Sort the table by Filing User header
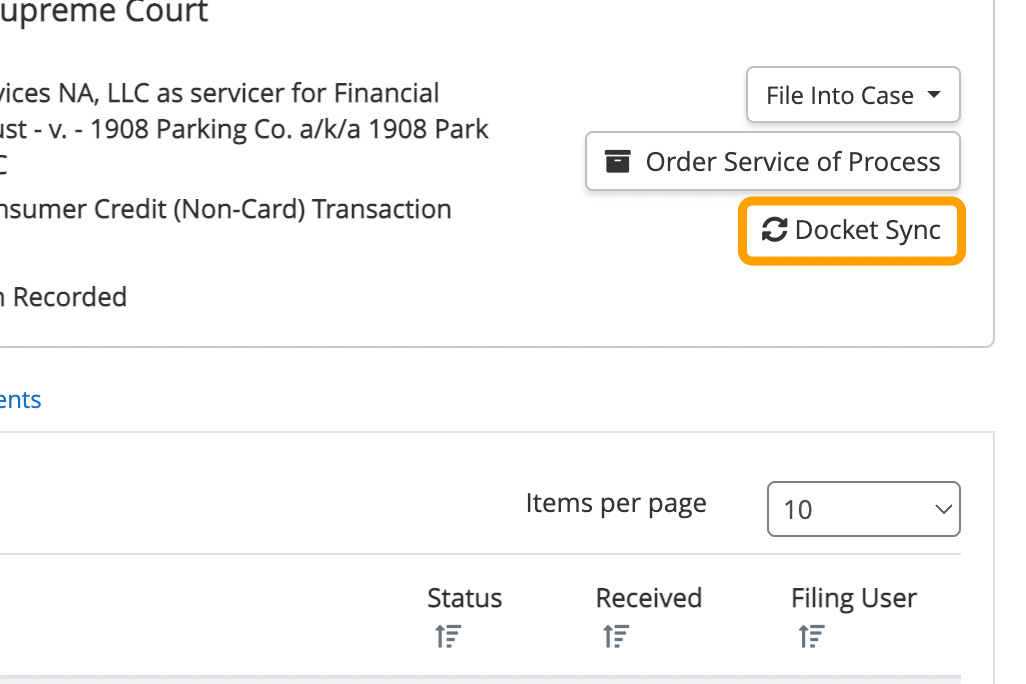Viewport: 1026px width, 684px height. tap(853, 598)
